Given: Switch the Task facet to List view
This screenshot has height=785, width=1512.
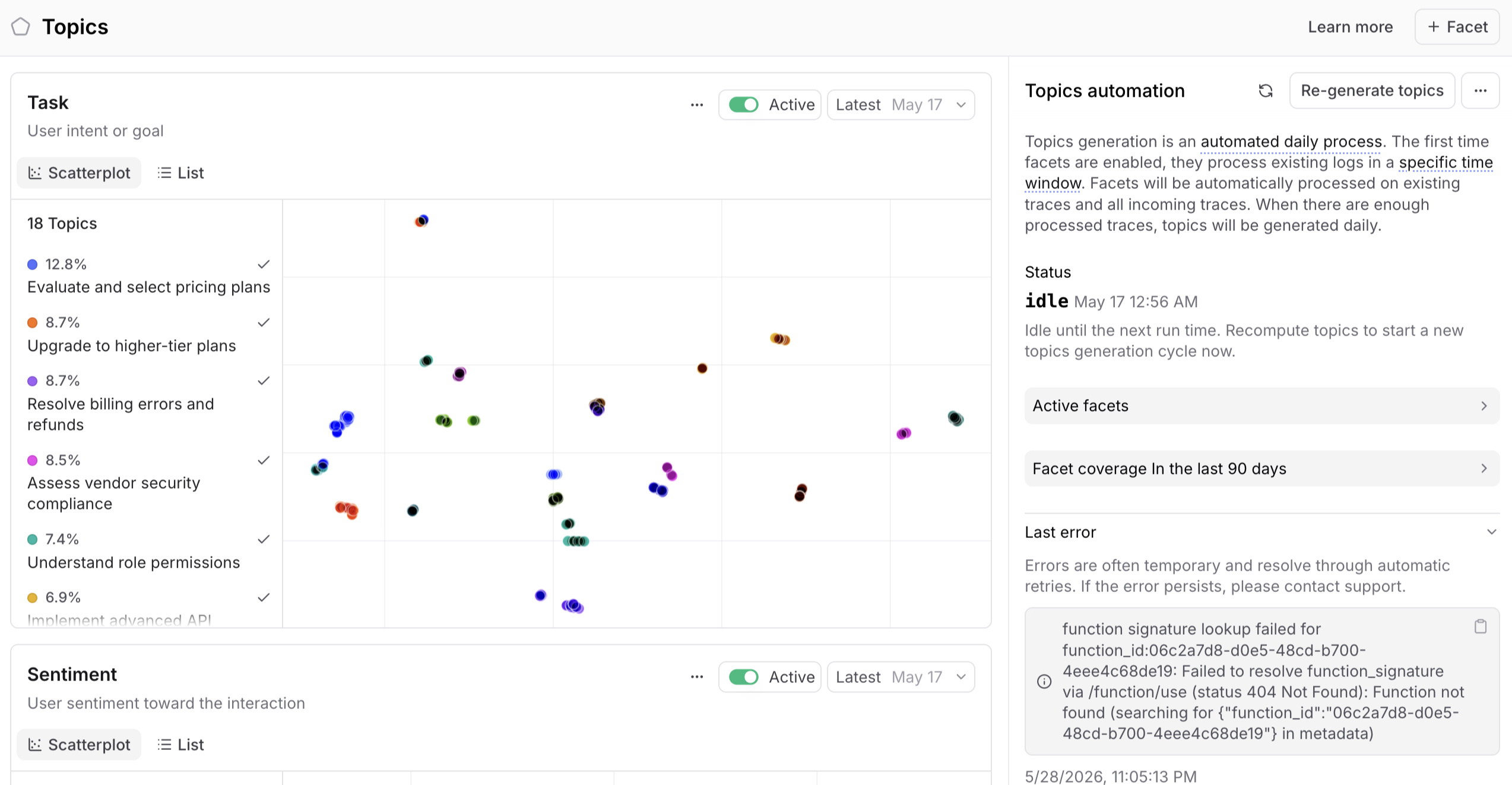Looking at the screenshot, I should (180, 173).
